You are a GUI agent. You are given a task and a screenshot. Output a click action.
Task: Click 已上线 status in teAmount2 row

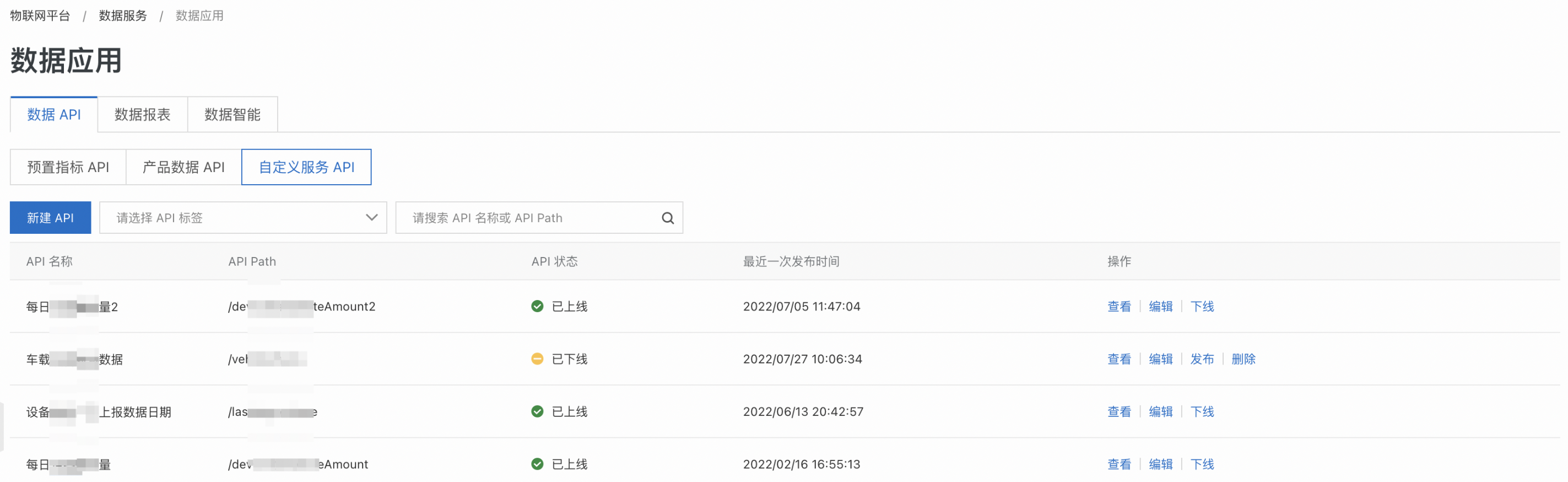pos(569,307)
